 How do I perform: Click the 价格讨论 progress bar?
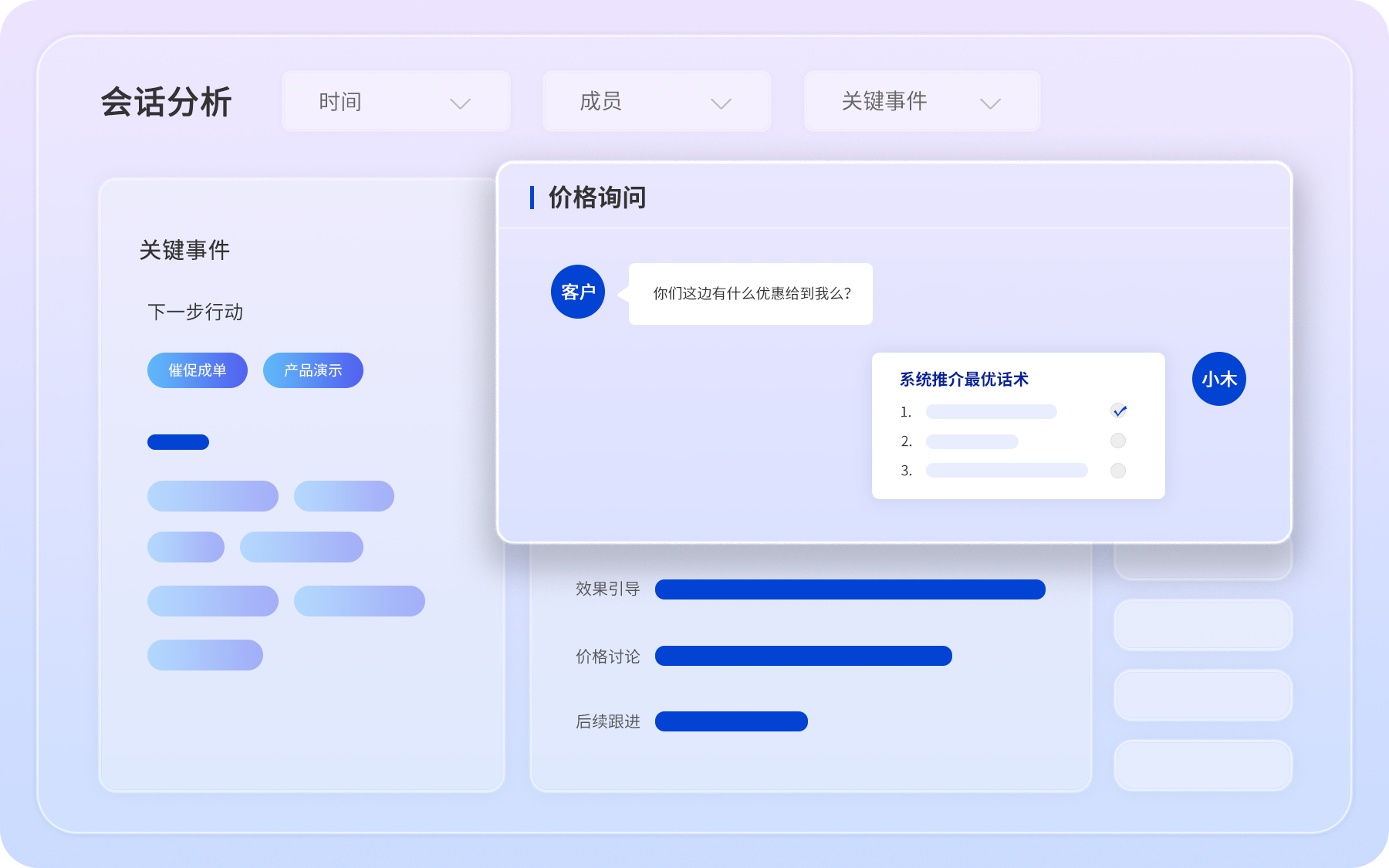tap(803, 656)
